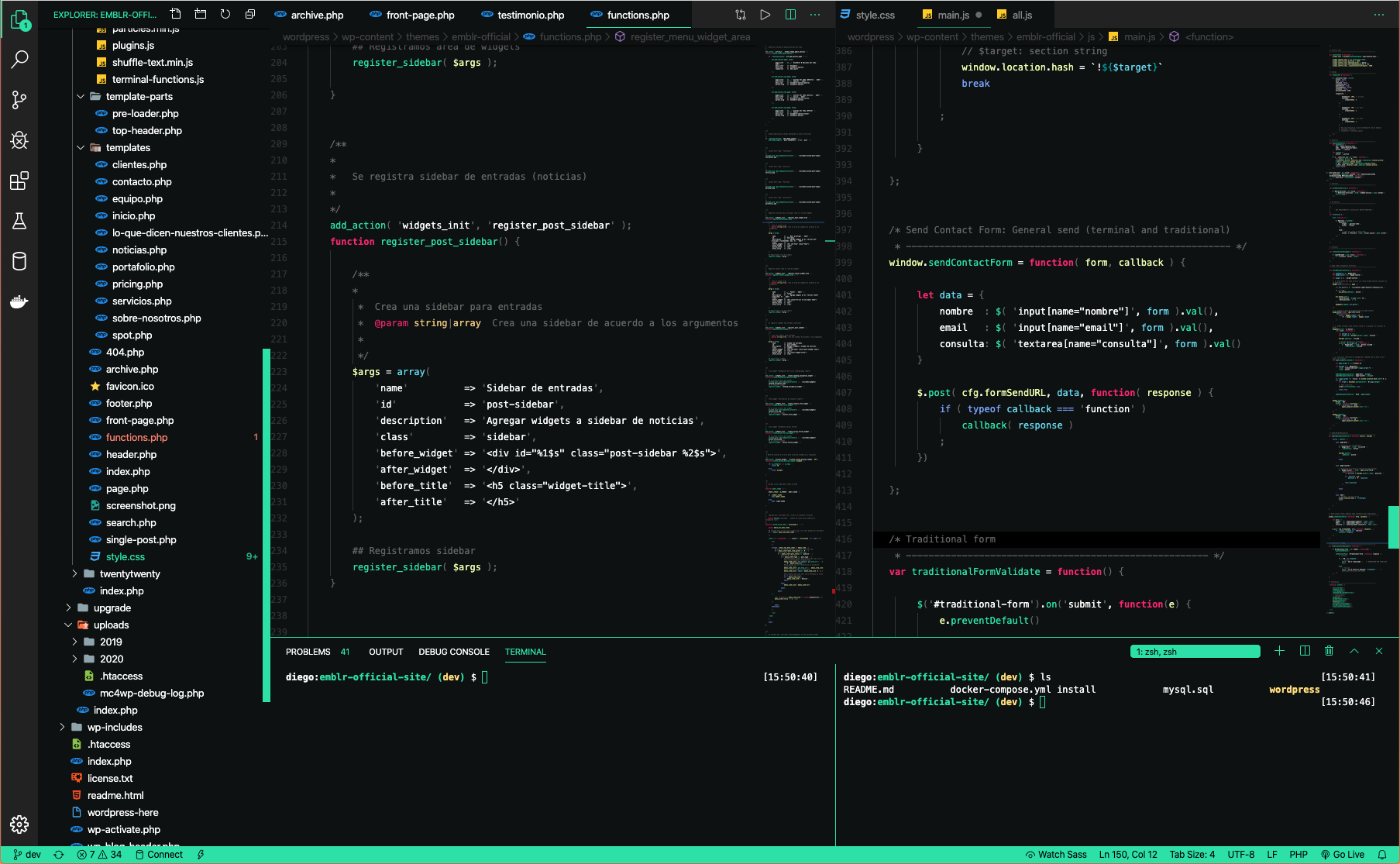The width and height of the screenshot is (1400, 864).
Task: Kill the active terminal with trash icon
Action: click(1329, 651)
